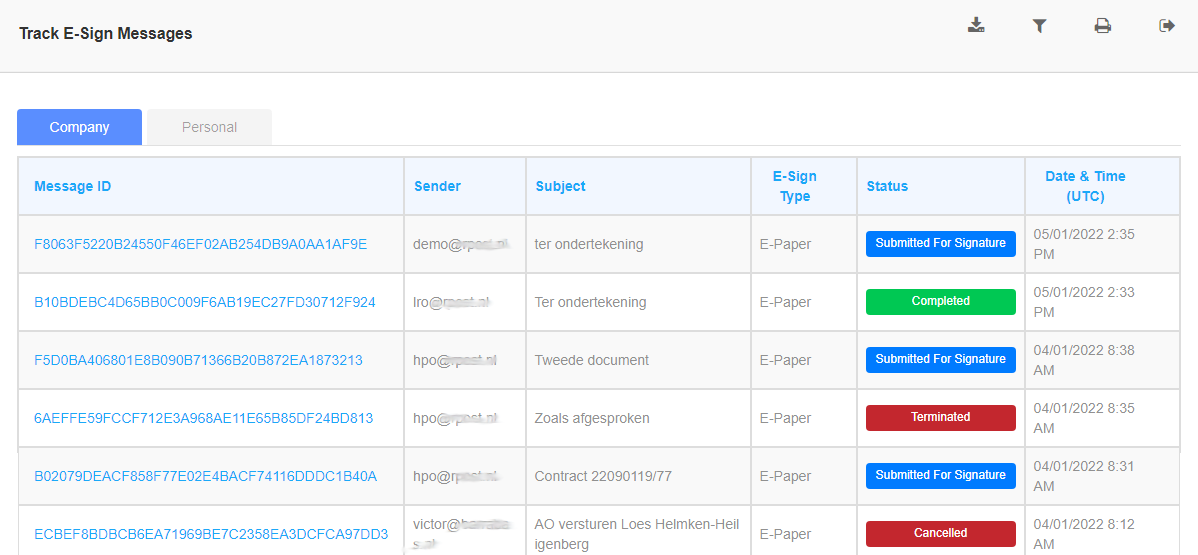The height and width of the screenshot is (555, 1198).
Task: Switch to the Personal tab
Action: click(210, 127)
